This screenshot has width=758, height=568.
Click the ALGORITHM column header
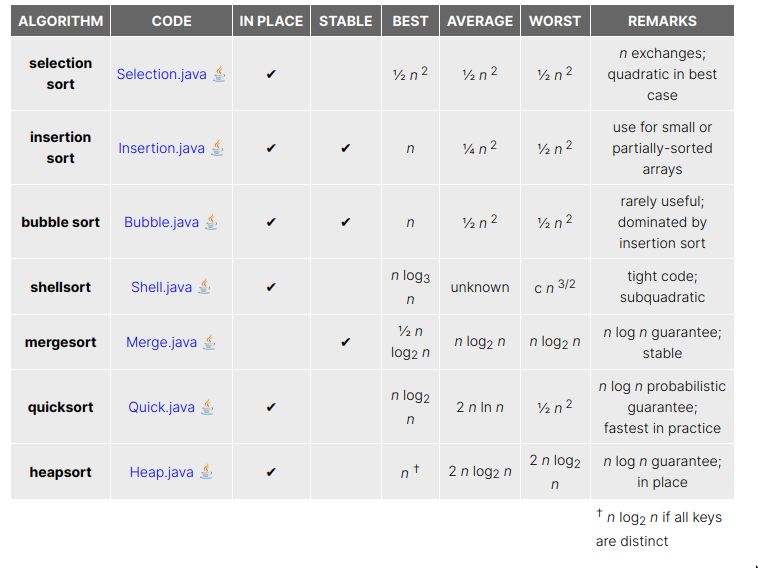tap(60, 21)
